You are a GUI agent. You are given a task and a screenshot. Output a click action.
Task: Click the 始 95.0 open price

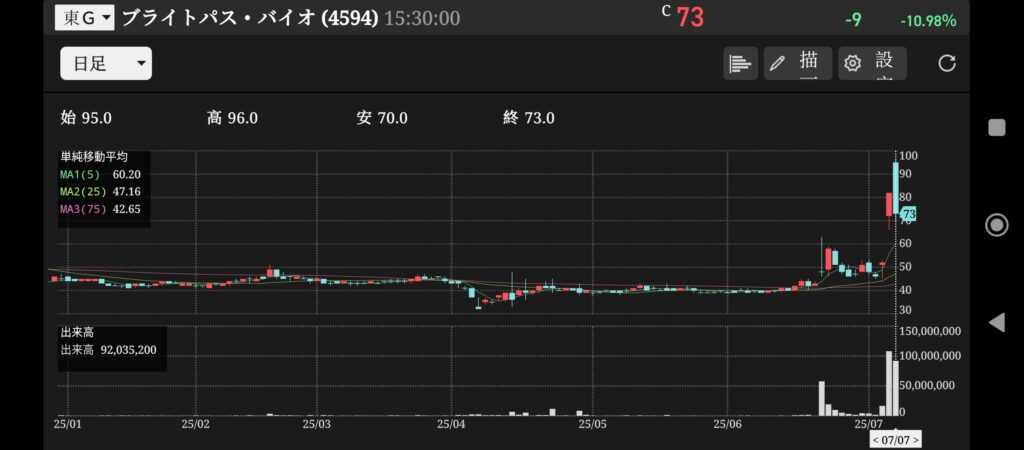[x=86, y=118]
